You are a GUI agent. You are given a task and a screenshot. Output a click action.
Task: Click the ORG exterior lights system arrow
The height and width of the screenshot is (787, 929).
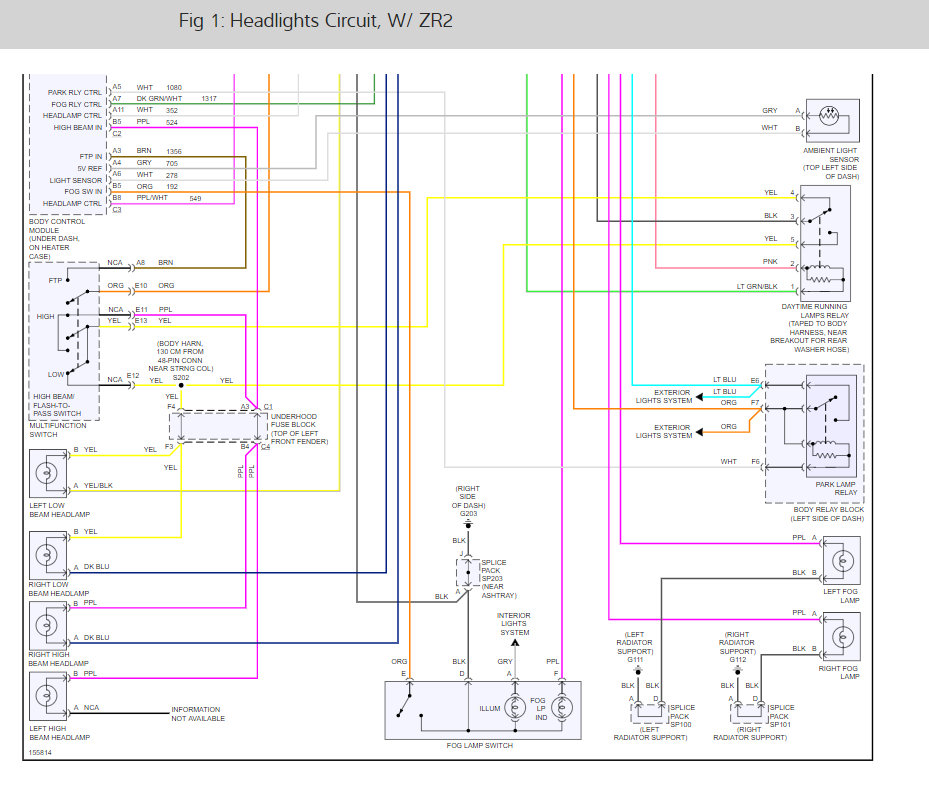699,431
